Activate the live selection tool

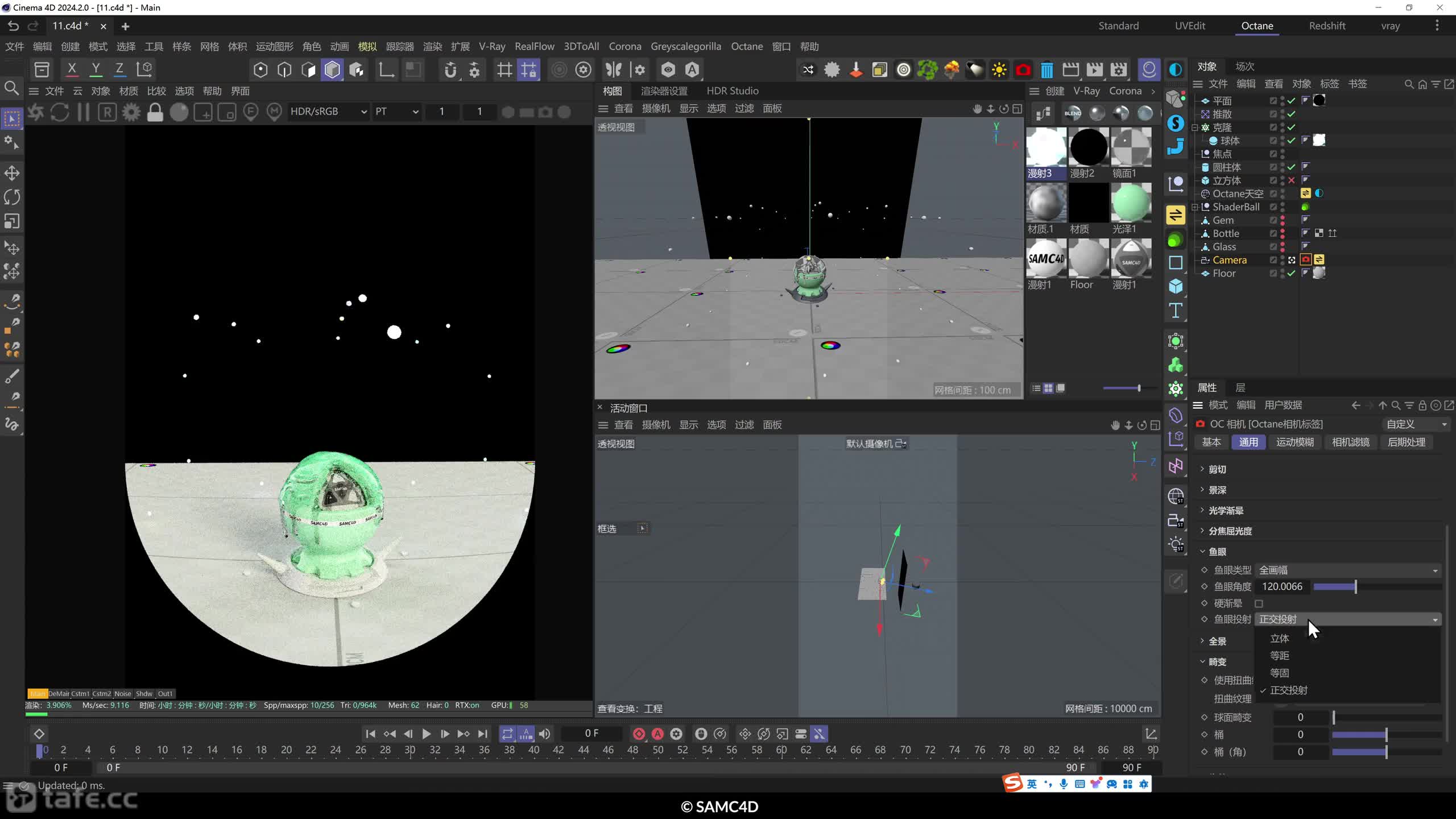[x=12, y=118]
